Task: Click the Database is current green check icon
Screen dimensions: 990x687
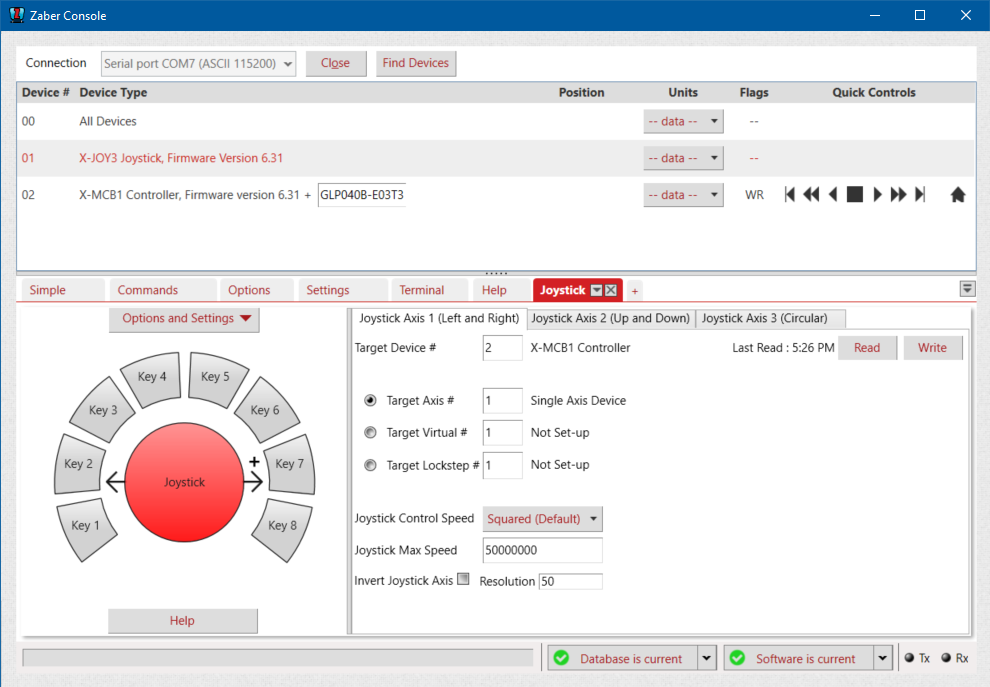Action: [561, 658]
